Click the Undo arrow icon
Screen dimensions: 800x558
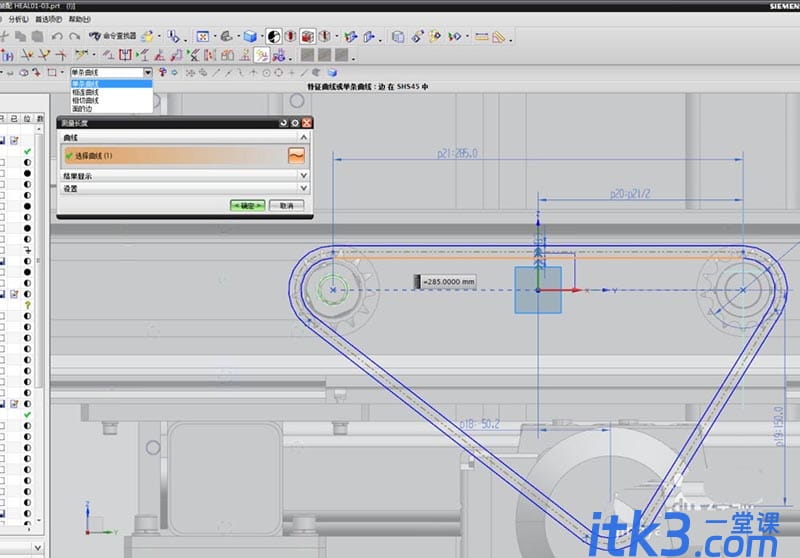pyautogui.click(x=57, y=36)
